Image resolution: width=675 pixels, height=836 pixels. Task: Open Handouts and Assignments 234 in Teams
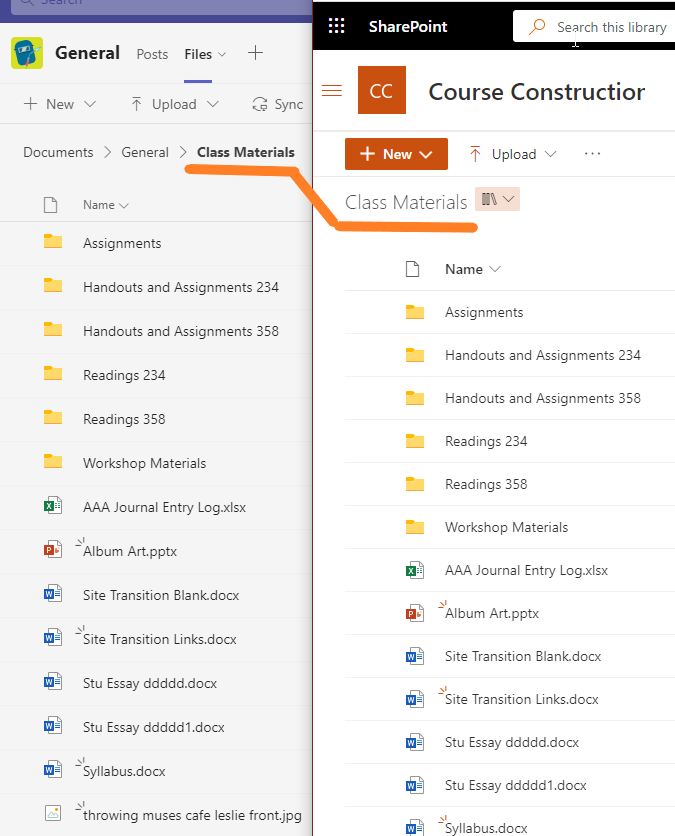[x=181, y=287]
